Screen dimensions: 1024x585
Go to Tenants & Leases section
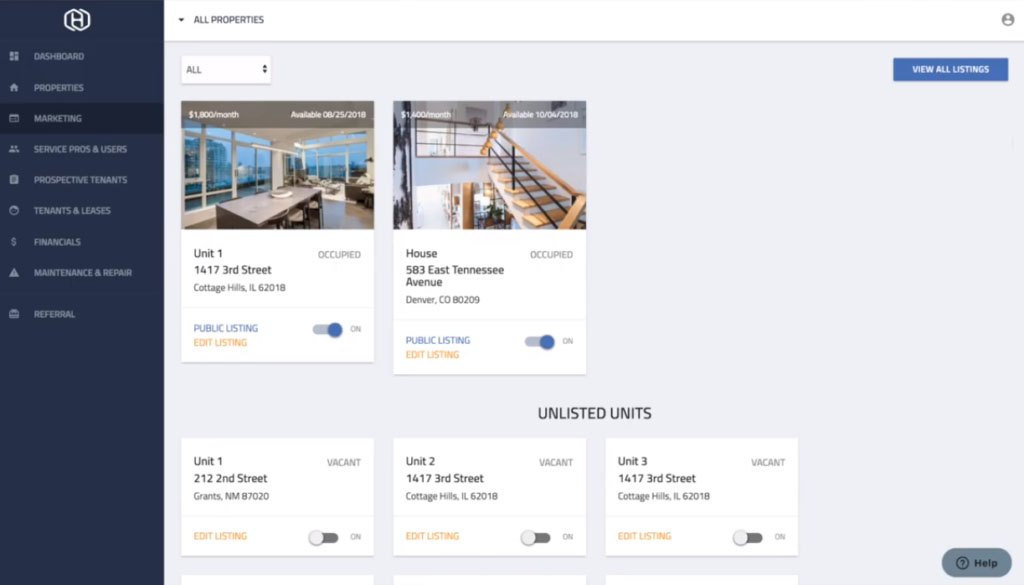(72, 211)
